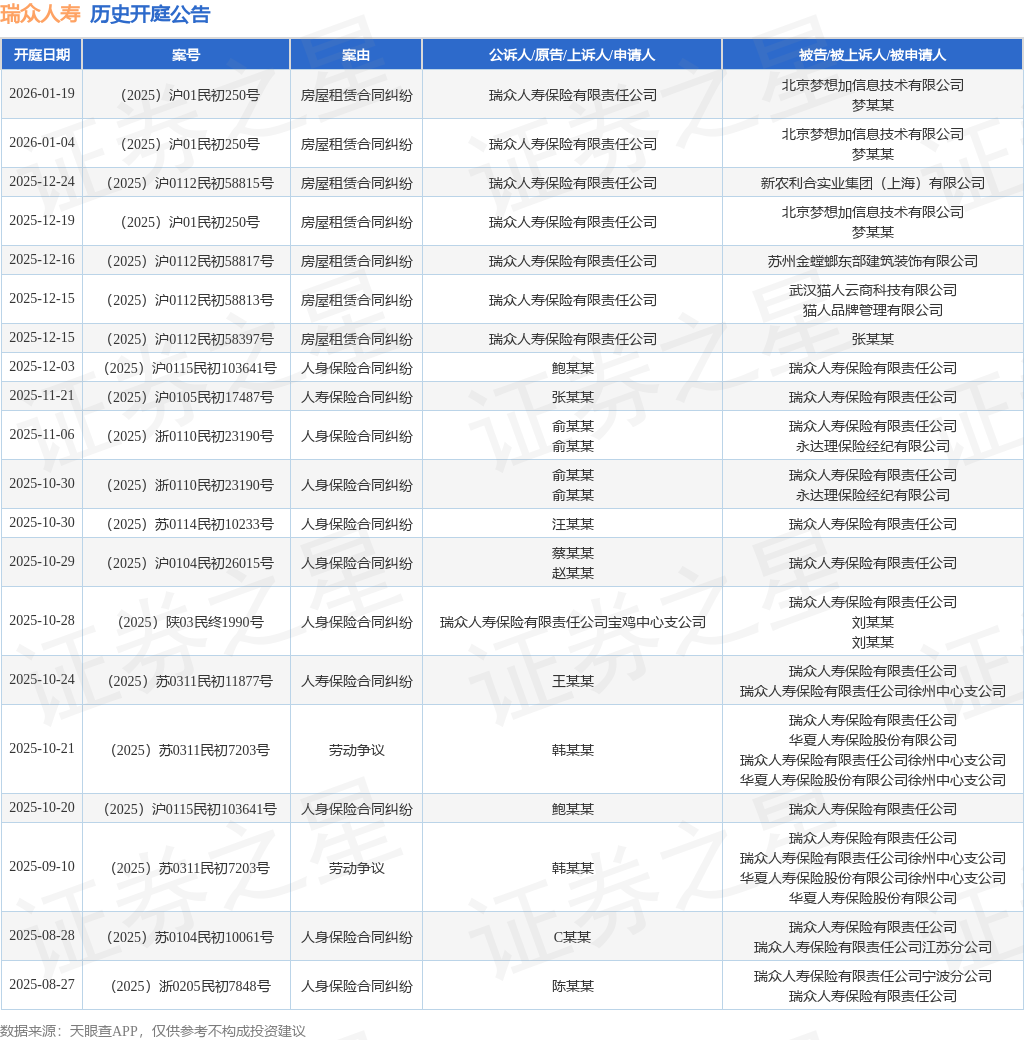This screenshot has height=1040, width=1024.
Task: Click appellant 瑞众人寿保险有限责任公司宝鸡中心支公司
Action: click(x=572, y=623)
